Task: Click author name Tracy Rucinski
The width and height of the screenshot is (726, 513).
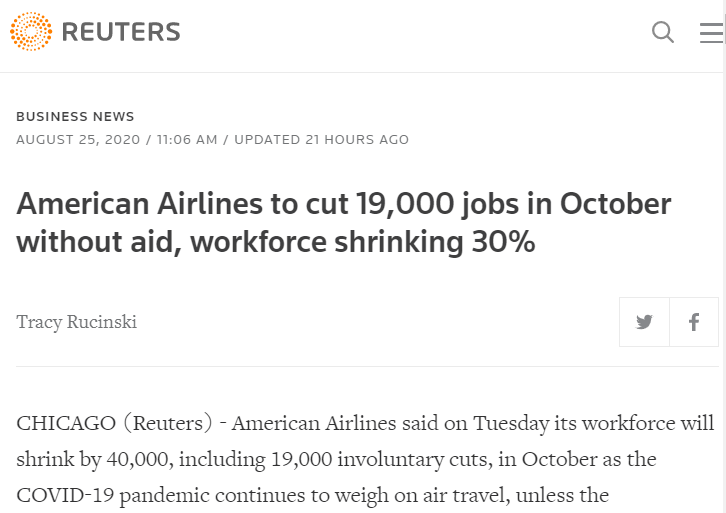Action: 76,322
